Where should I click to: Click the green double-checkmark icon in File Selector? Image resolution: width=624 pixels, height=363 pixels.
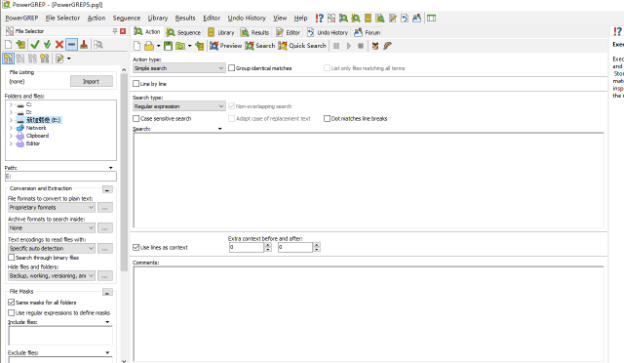[47, 45]
